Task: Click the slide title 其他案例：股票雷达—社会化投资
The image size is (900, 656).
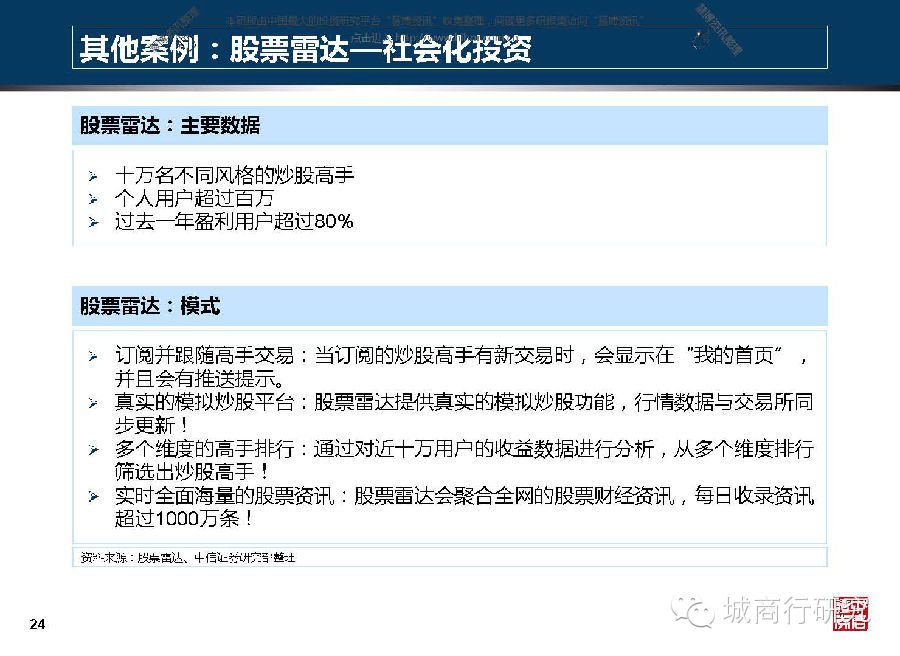Action: tap(305, 48)
